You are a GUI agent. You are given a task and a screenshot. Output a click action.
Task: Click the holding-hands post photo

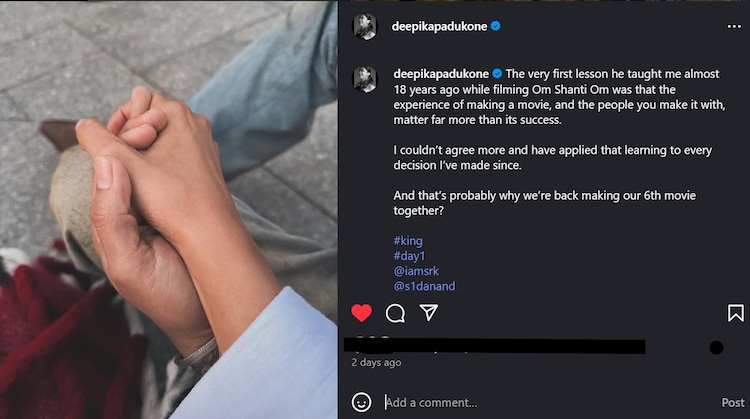[x=168, y=209]
